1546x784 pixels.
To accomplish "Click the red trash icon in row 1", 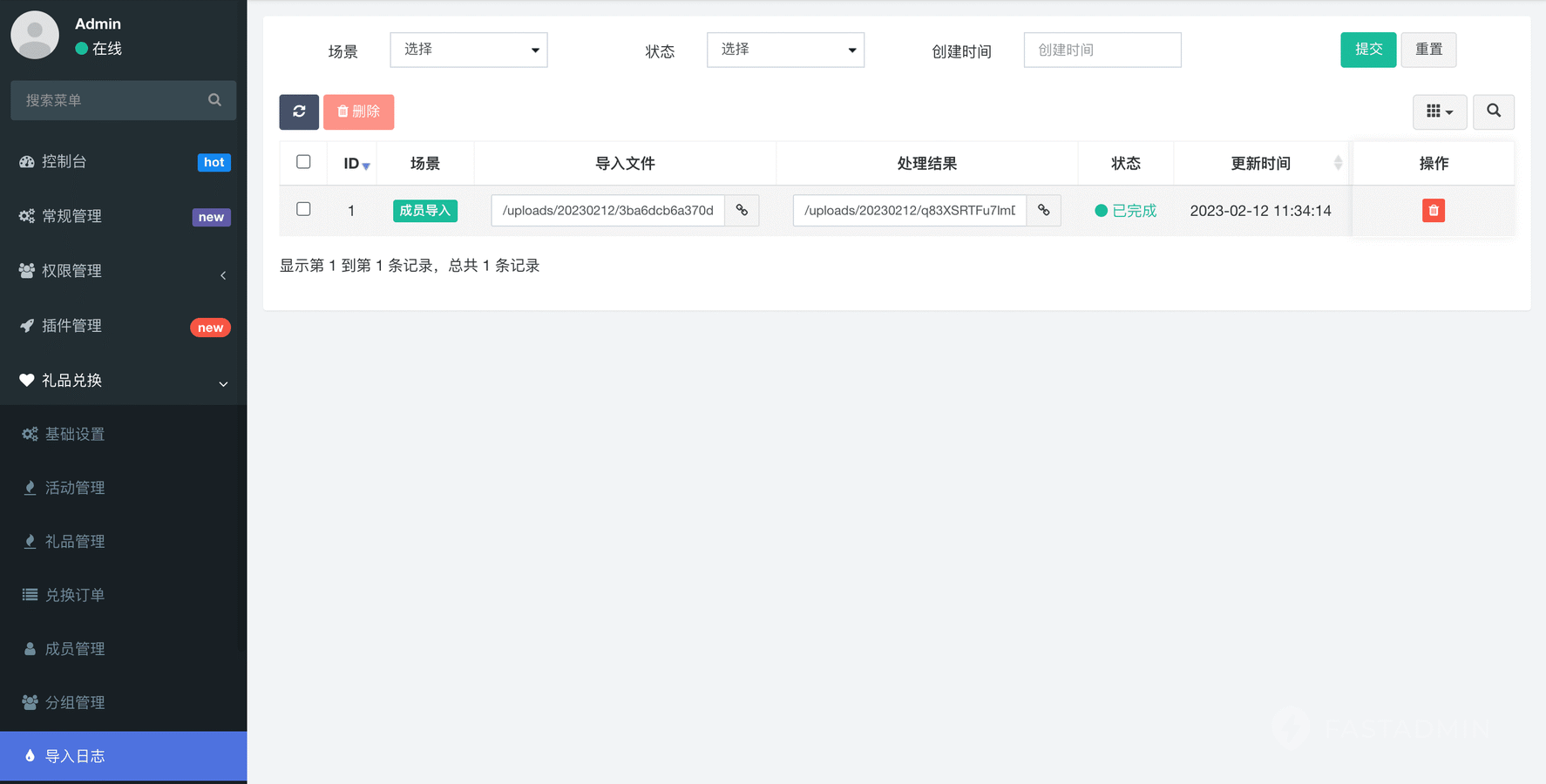I will click(x=1433, y=211).
